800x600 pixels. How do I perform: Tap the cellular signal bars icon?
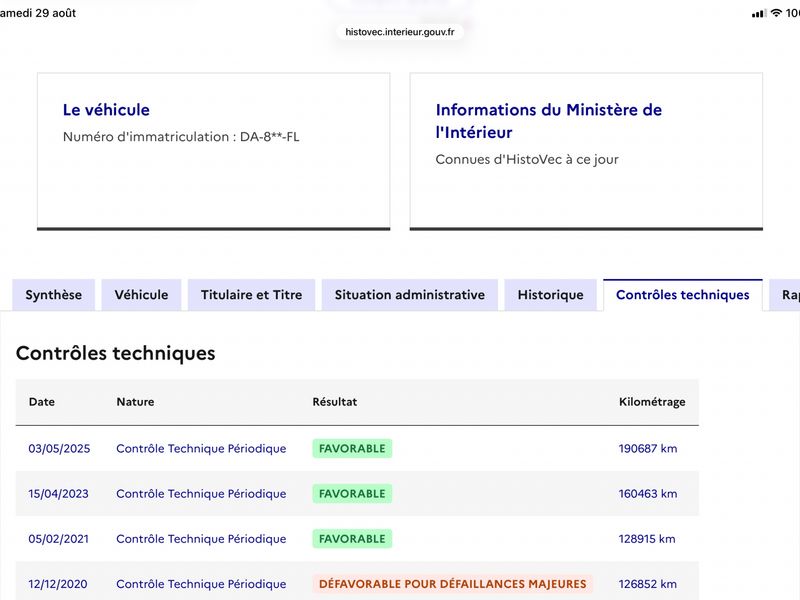click(759, 13)
